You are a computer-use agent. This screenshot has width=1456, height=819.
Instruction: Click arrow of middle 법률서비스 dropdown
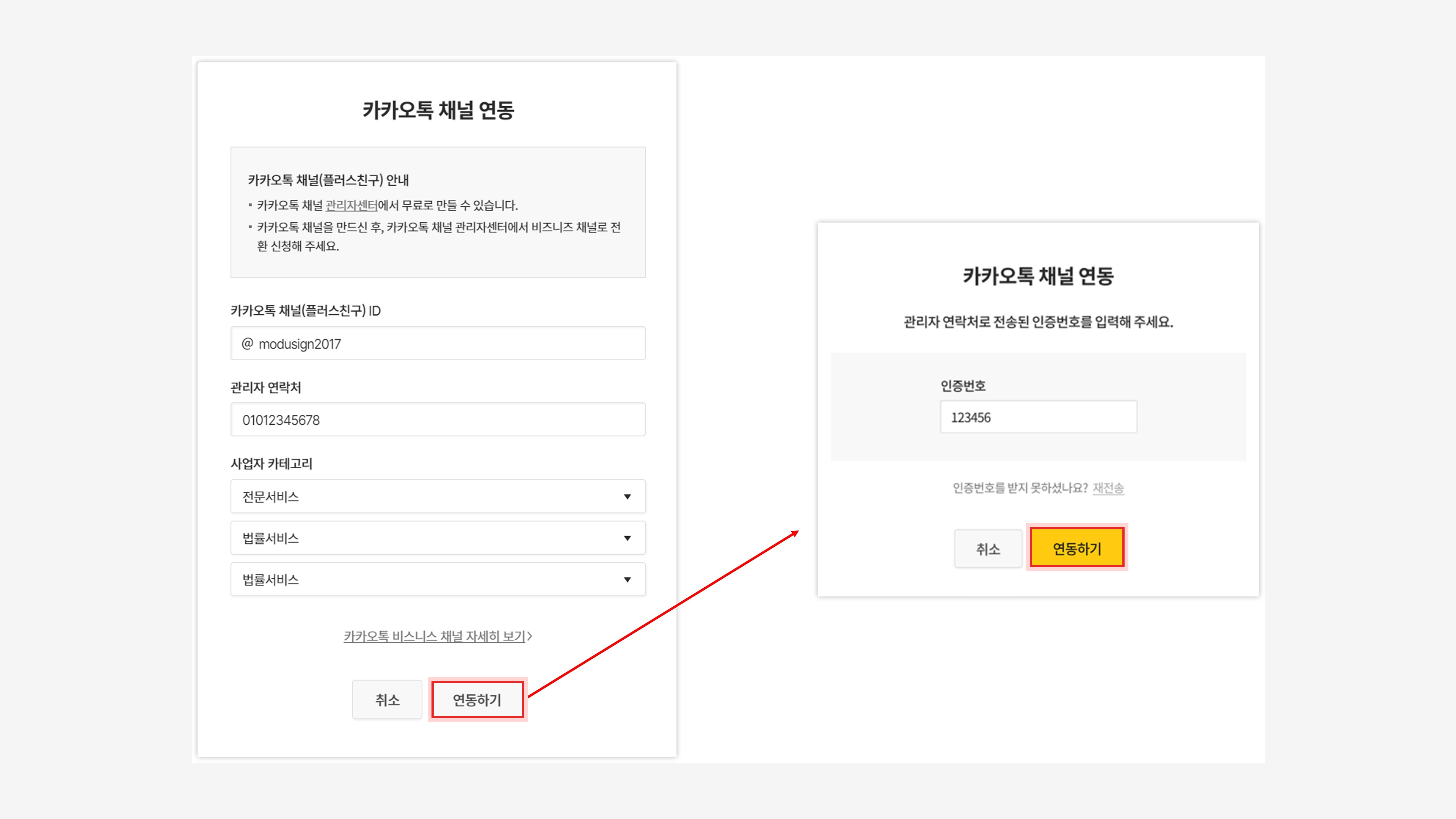tap(627, 538)
